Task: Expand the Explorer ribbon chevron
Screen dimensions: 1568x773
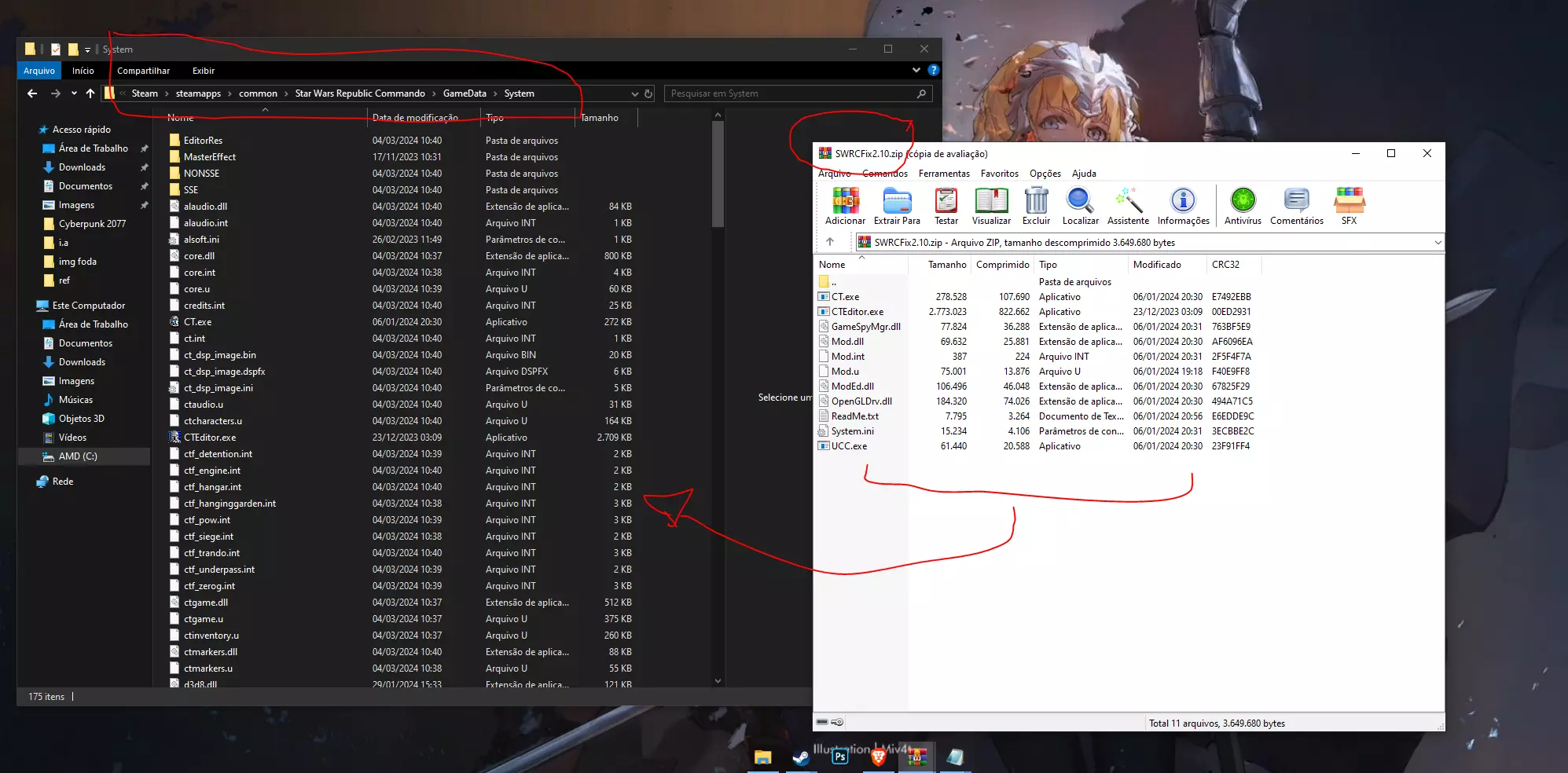Action: tap(916, 71)
